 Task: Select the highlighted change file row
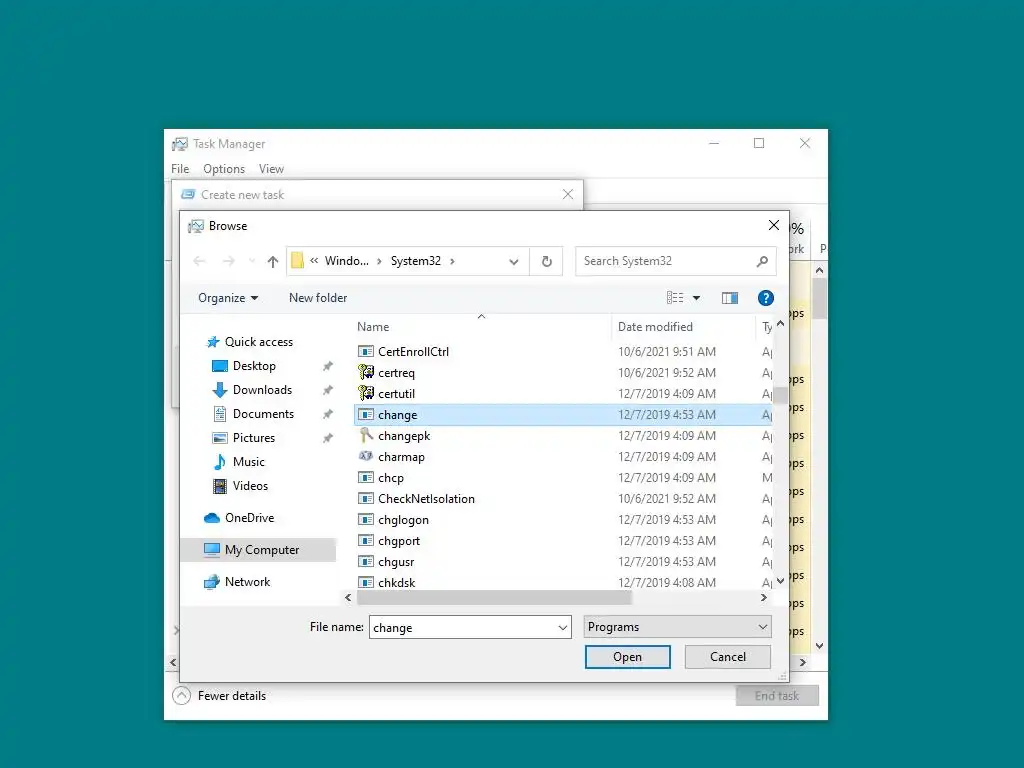pyautogui.click(x=563, y=415)
